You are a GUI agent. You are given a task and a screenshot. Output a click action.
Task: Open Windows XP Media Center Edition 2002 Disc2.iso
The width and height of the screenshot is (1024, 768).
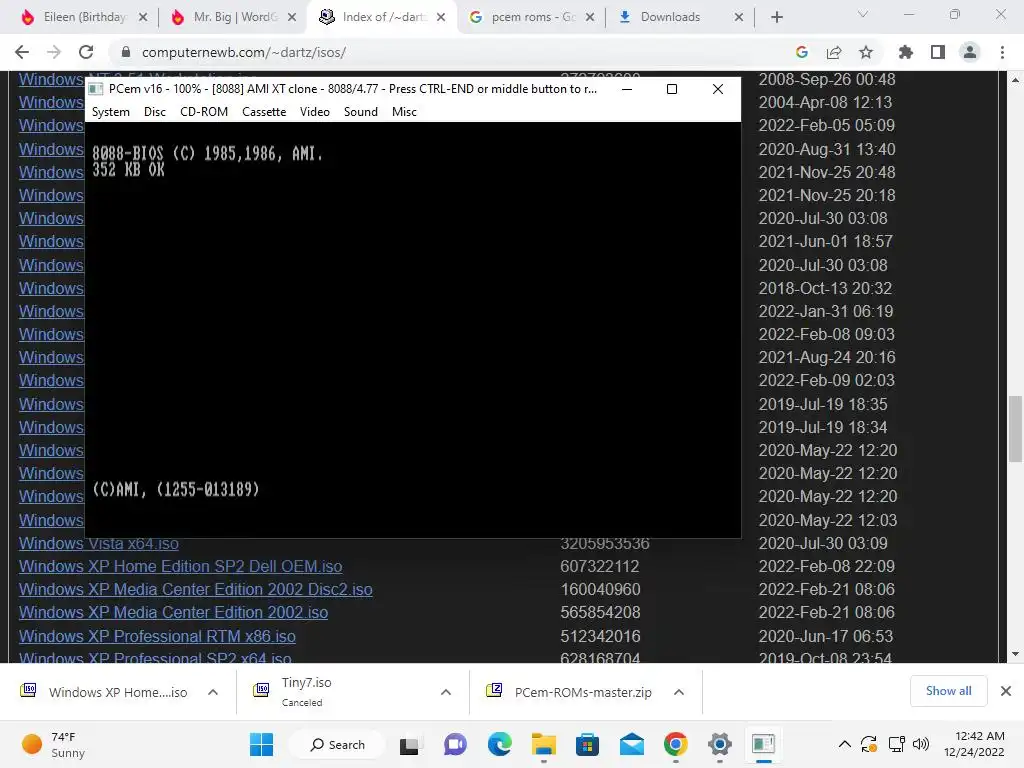(195, 589)
